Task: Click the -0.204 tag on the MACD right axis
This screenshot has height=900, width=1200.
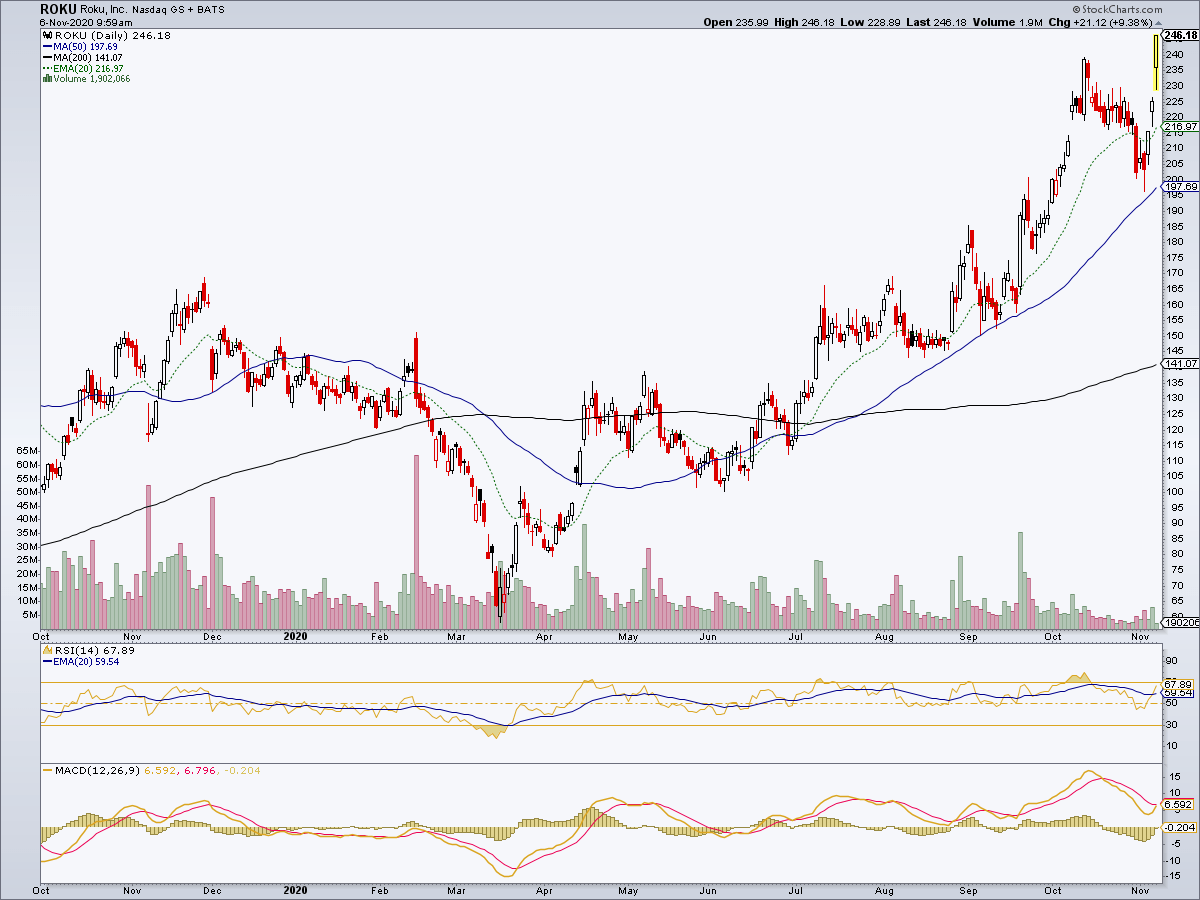Action: click(1177, 827)
